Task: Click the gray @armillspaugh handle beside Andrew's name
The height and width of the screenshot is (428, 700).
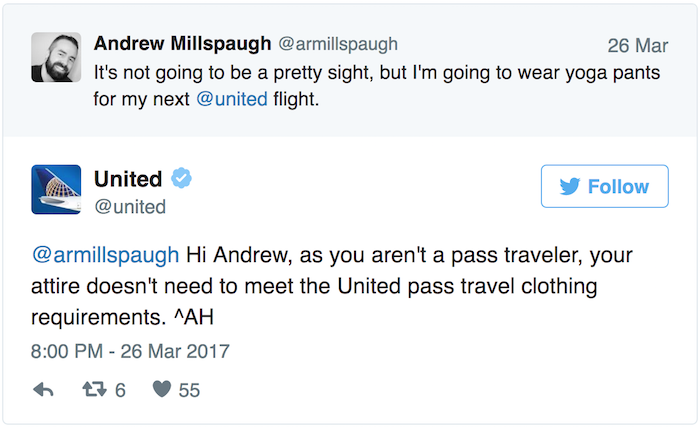Action: tap(338, 44)
